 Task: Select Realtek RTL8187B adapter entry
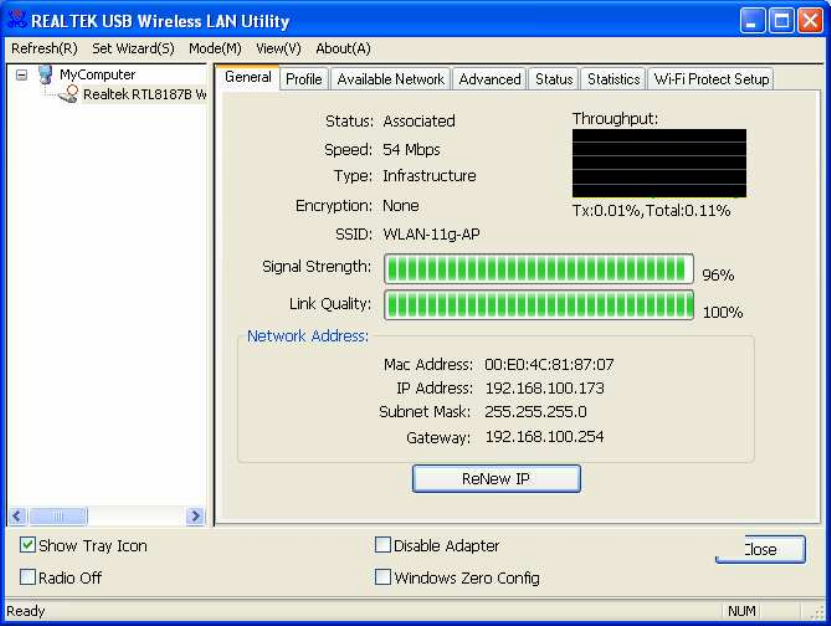pos(145,94)
